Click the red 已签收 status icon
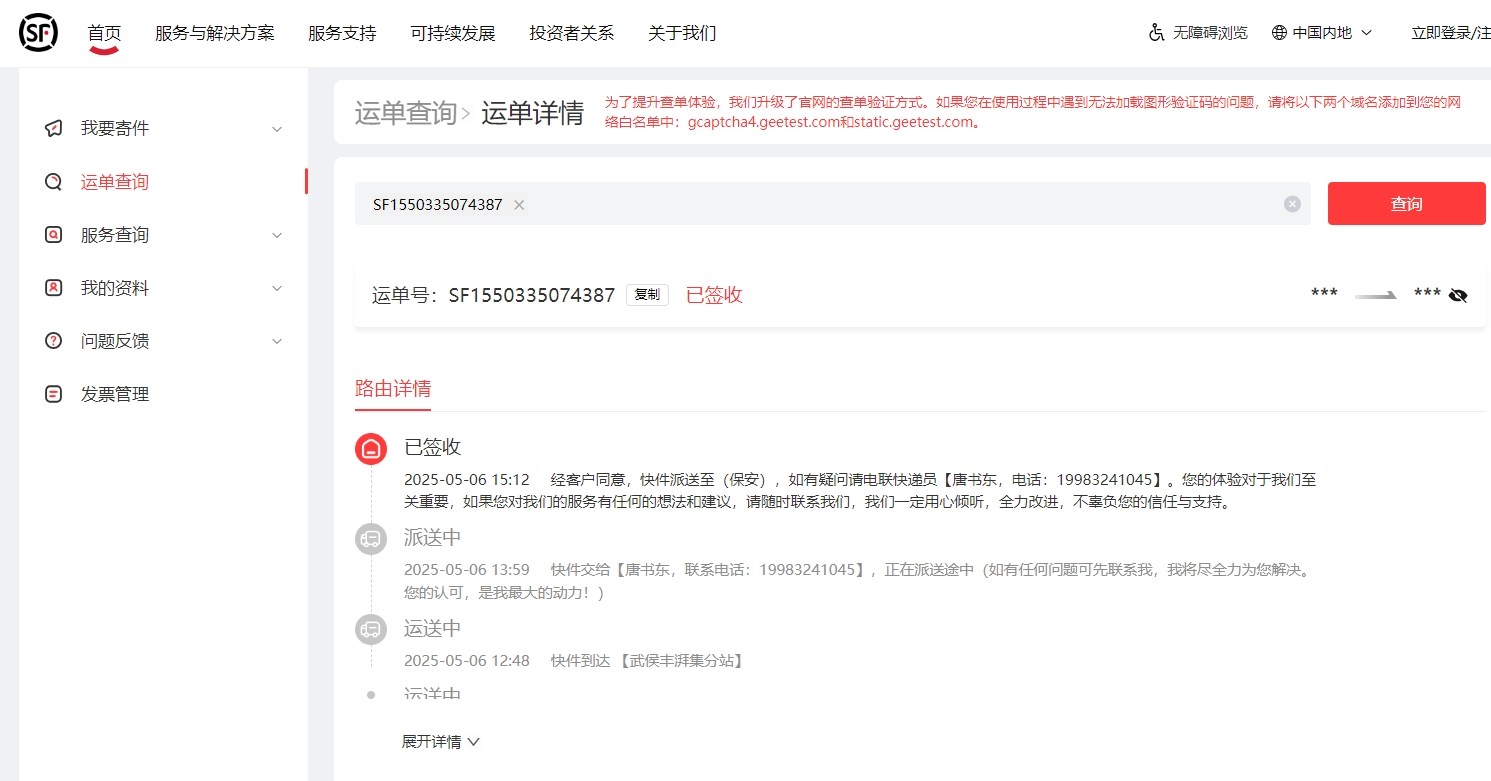The image size is (1491, 781). point(371,449)
